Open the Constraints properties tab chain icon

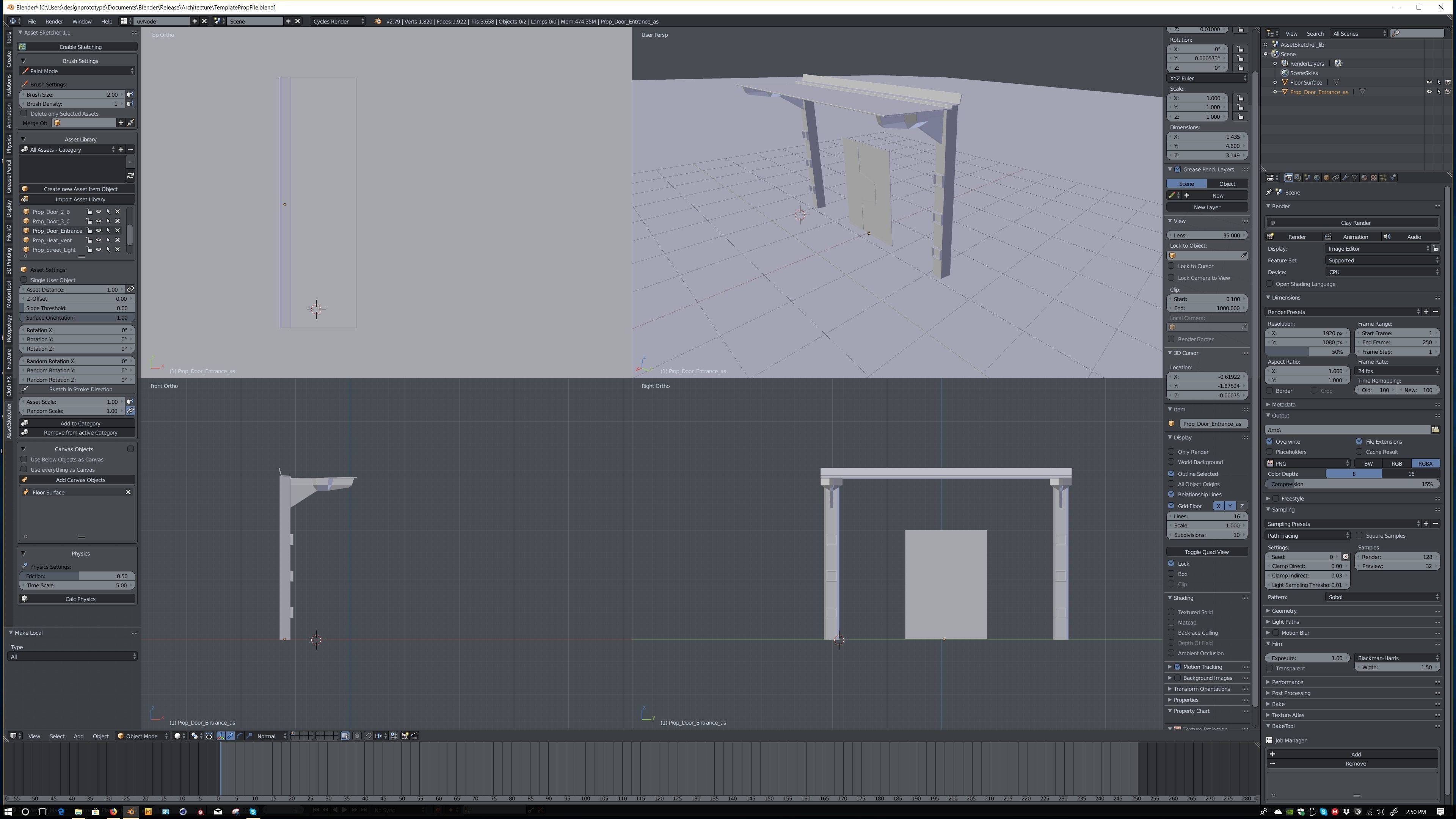coord(1335,177)
